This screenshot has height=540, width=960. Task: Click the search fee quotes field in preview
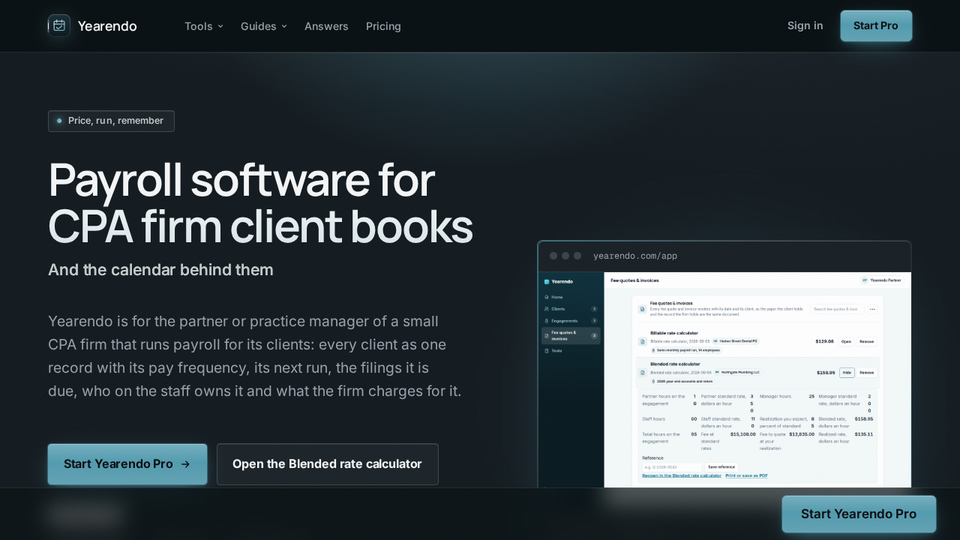pos(837,309)
